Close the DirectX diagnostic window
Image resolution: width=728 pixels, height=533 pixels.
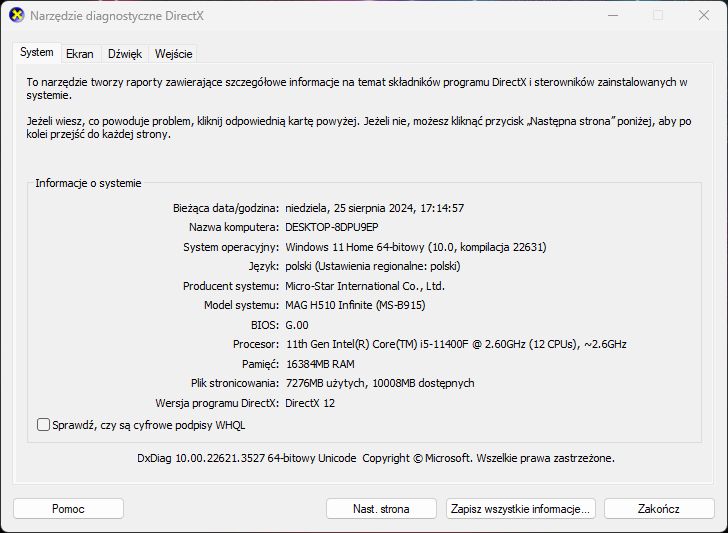click(704, 15)
